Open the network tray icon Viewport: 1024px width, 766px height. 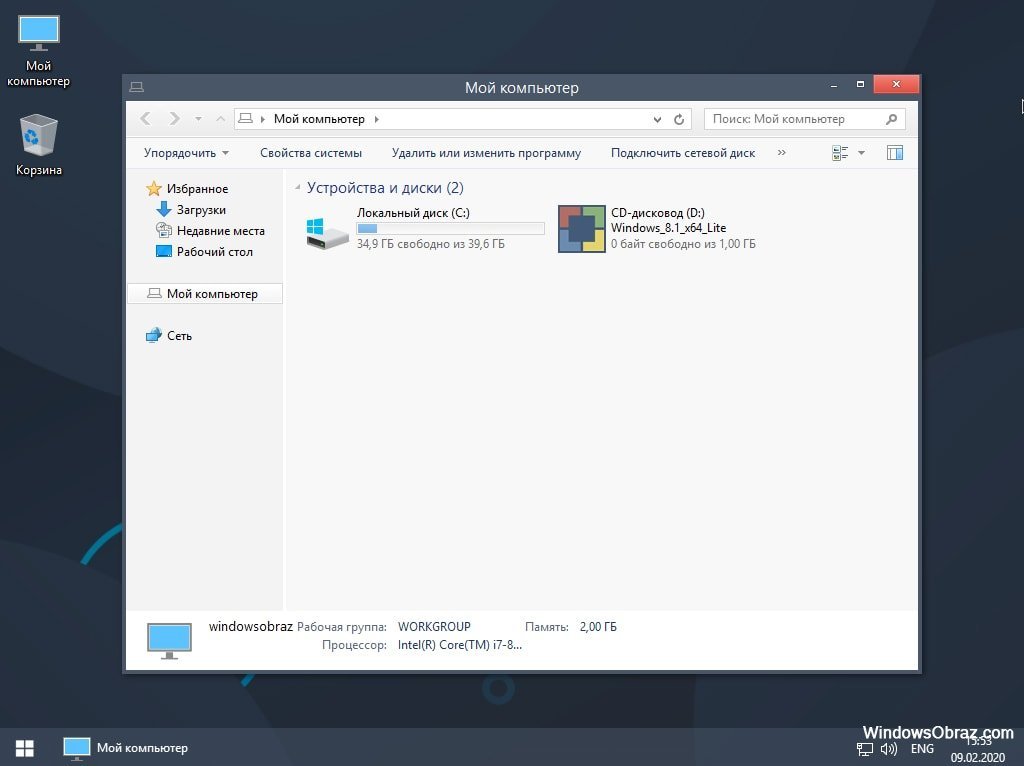pyautogui.click(x=865, y=749)
